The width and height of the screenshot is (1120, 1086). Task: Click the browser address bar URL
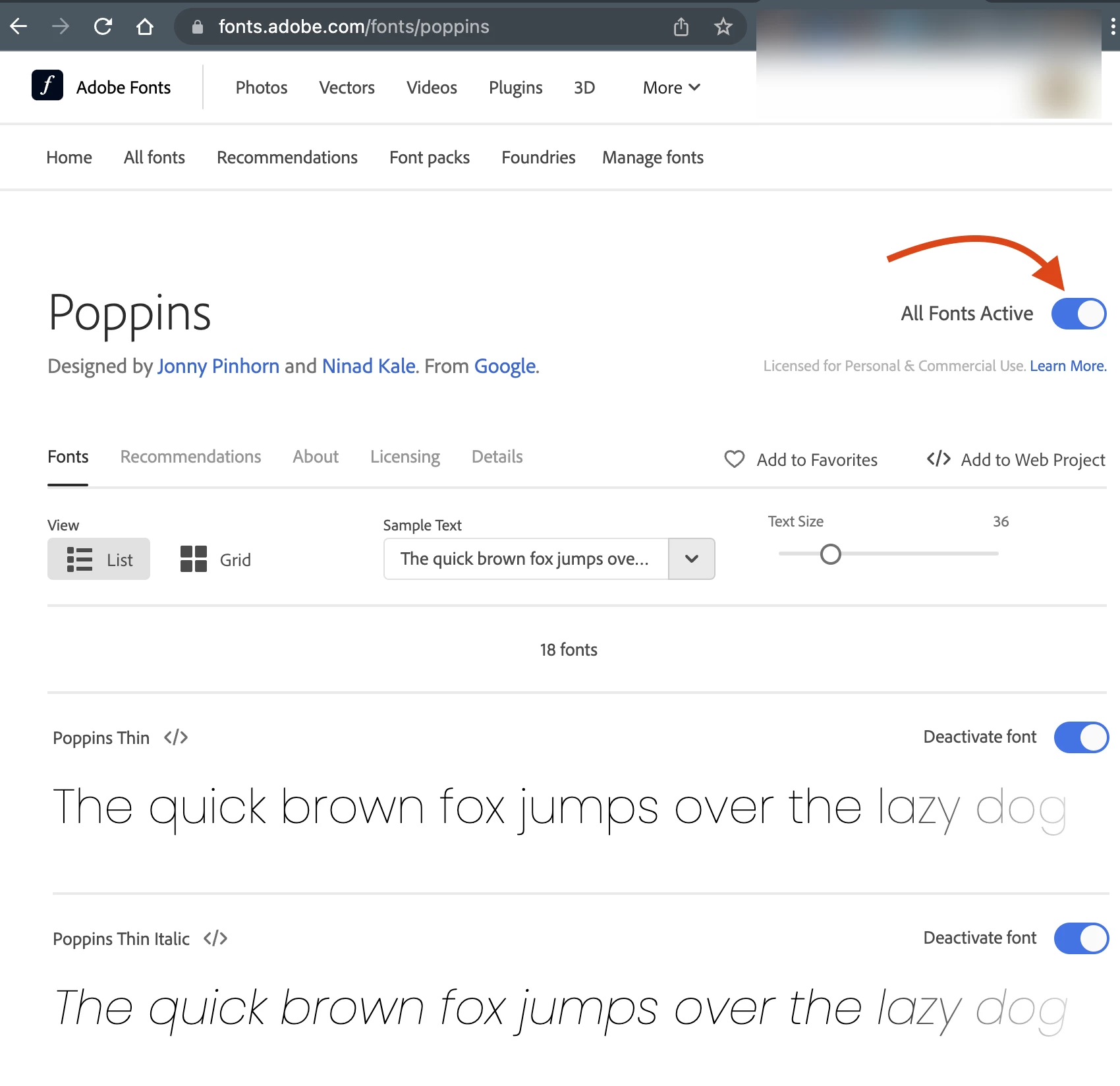(354, 26)
